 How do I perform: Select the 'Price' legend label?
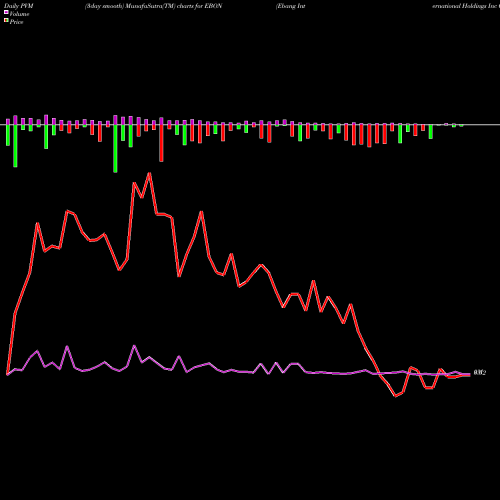click(x=16, y=22)
